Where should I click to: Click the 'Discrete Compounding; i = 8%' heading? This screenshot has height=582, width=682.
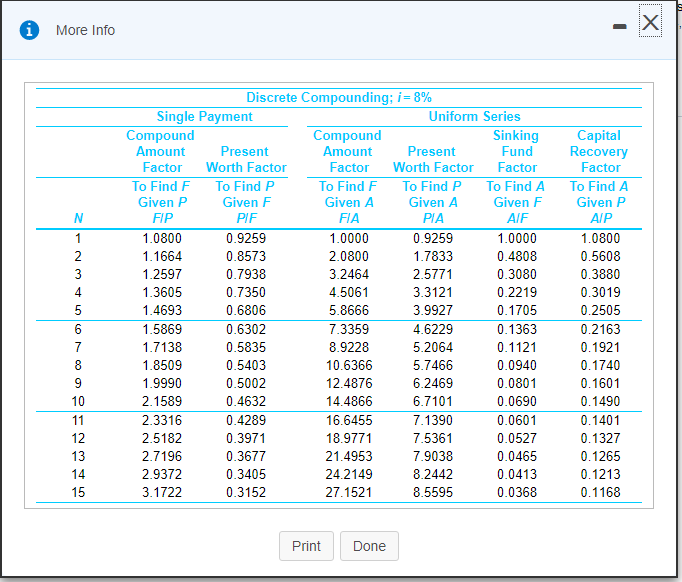[339, 97]
